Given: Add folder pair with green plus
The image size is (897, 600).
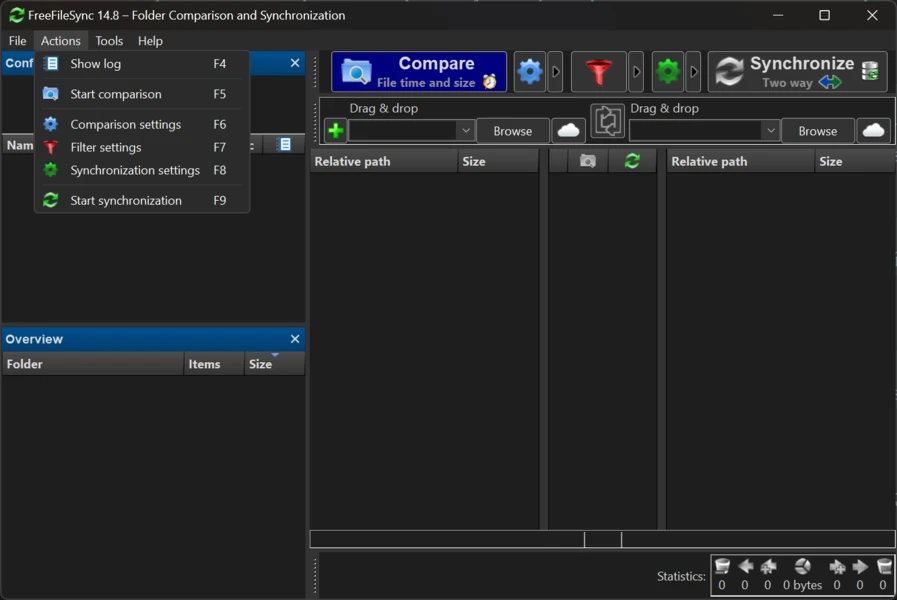Looking at the screenshot, I should coord(336,130).
